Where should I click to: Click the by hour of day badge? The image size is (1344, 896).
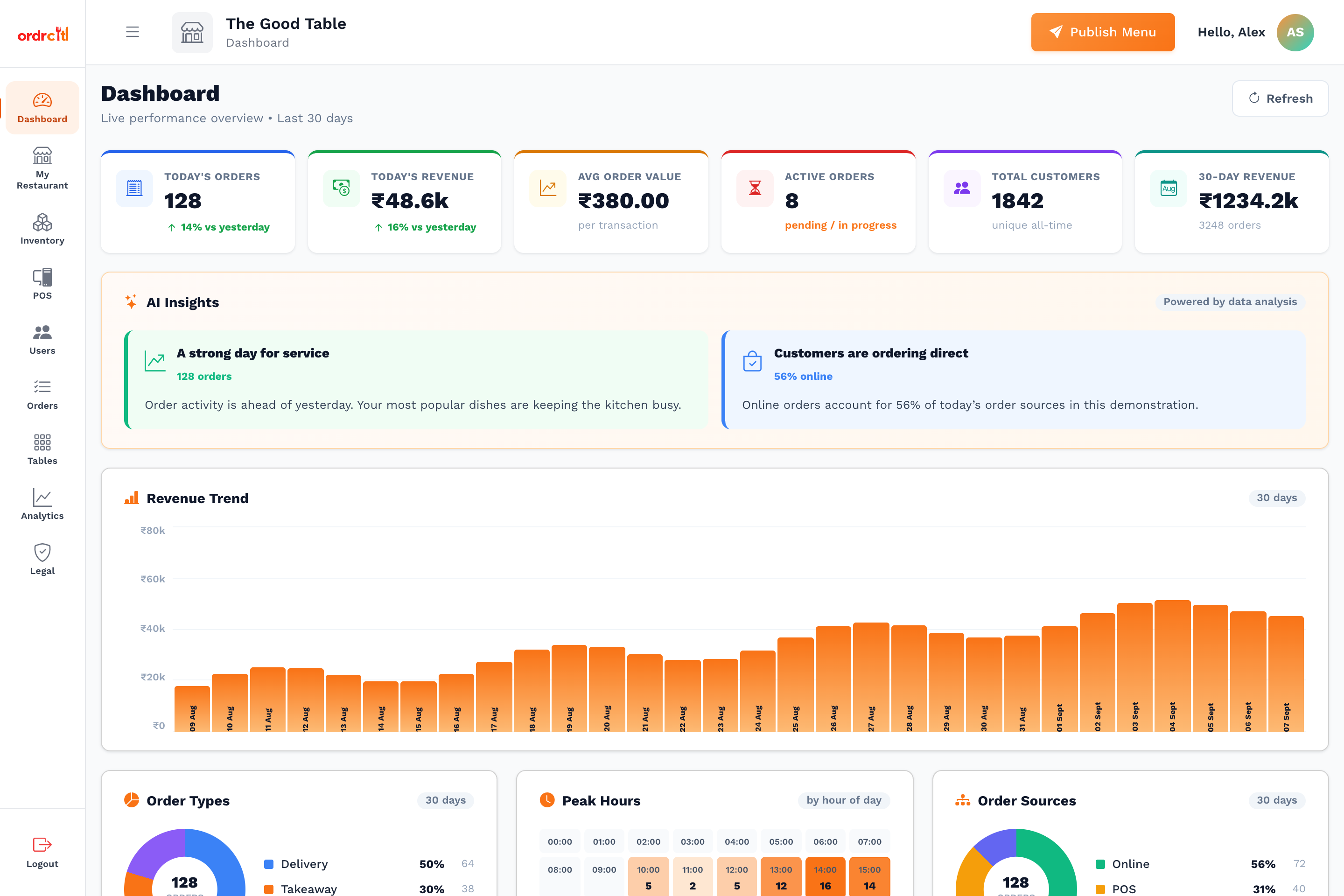coord(843,800)
